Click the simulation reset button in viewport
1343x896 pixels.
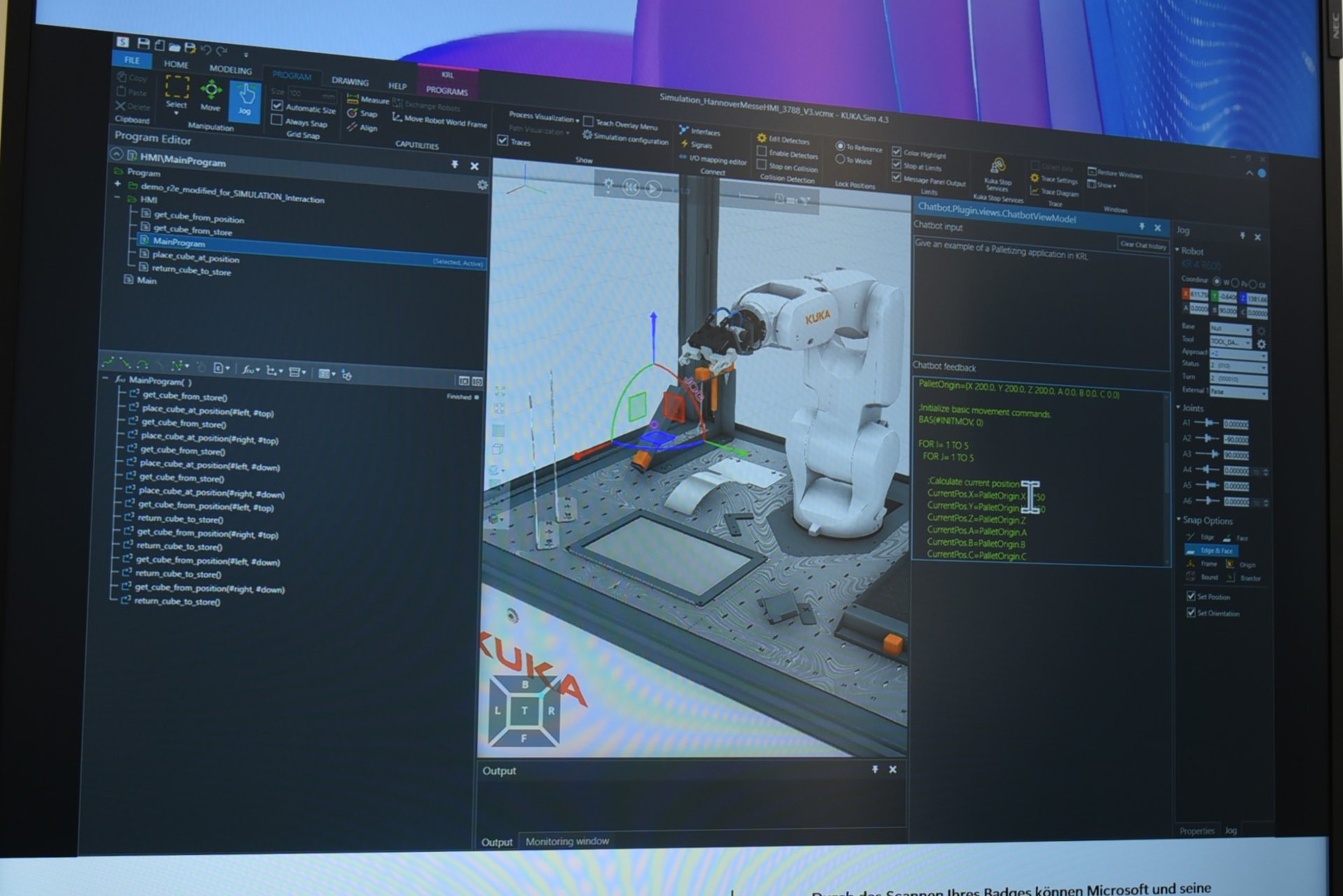631,187
